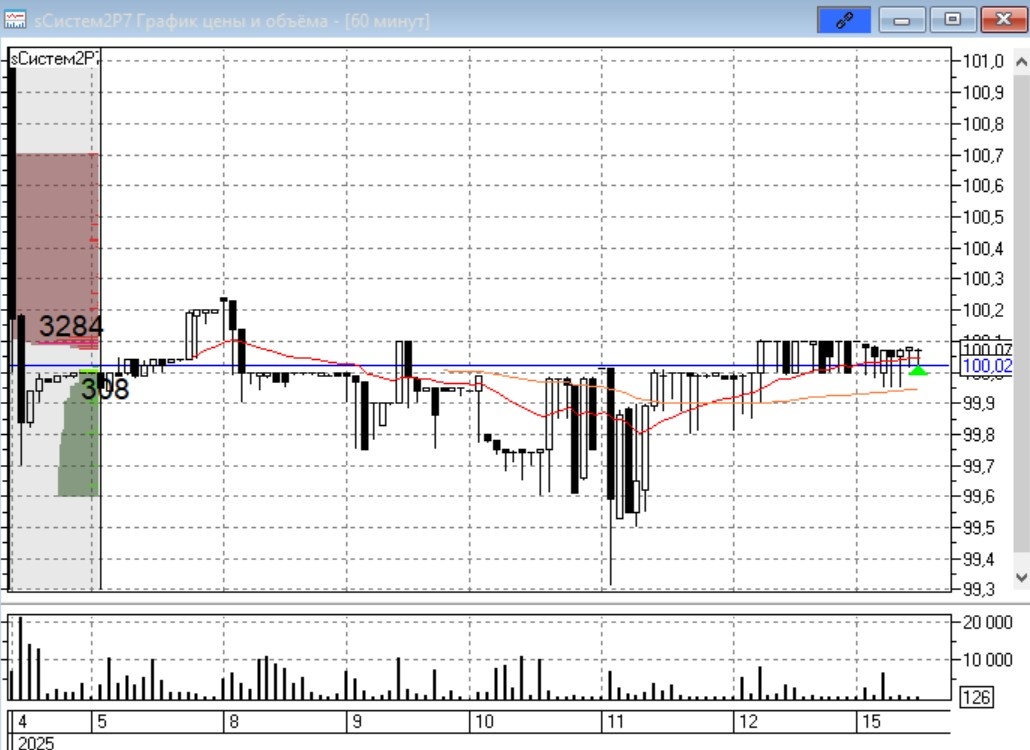Click the boxed 126 volume value
Image resolution: width=1030 pixels, height=750 pixels.
pyautogui.click(x=976, y=697)
